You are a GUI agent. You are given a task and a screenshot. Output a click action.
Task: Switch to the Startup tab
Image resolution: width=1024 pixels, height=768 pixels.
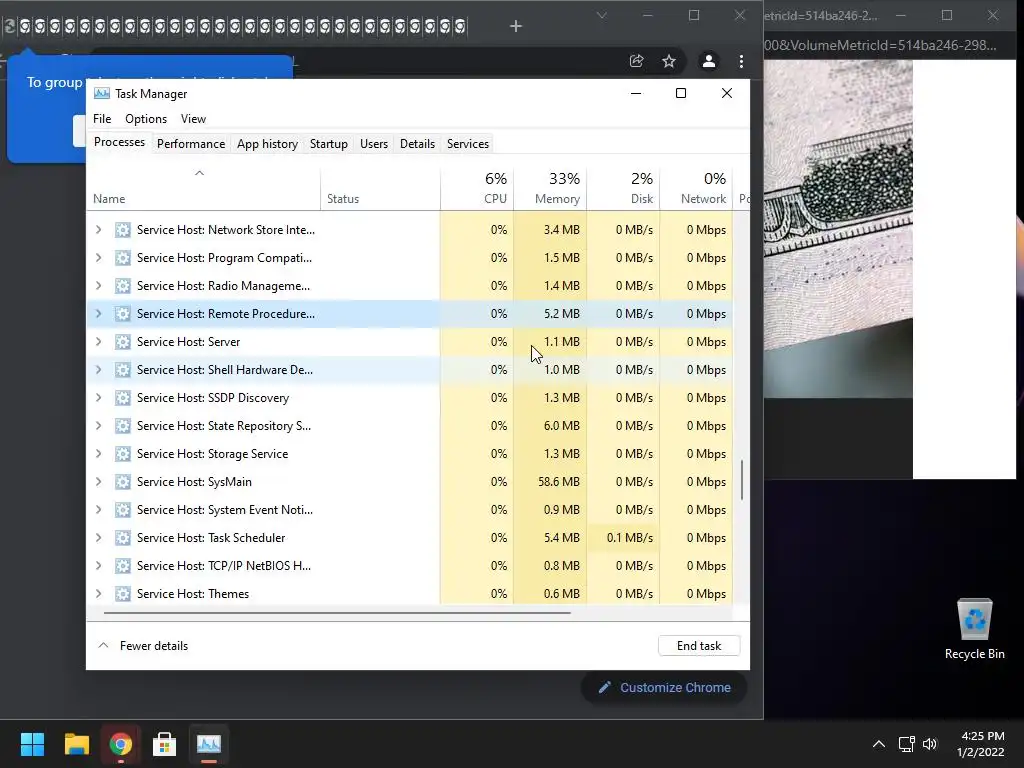point(328,144)
